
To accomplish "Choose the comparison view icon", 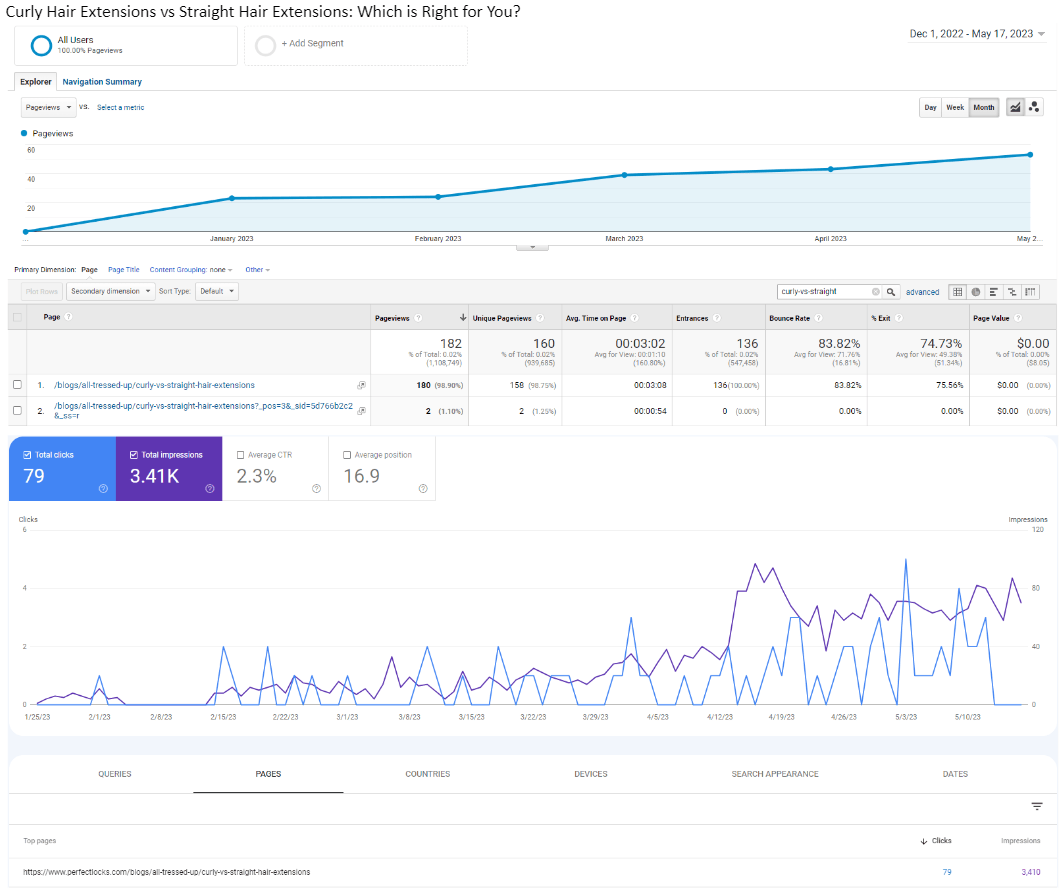I will pyautogui.click(x=1012, y=292).
